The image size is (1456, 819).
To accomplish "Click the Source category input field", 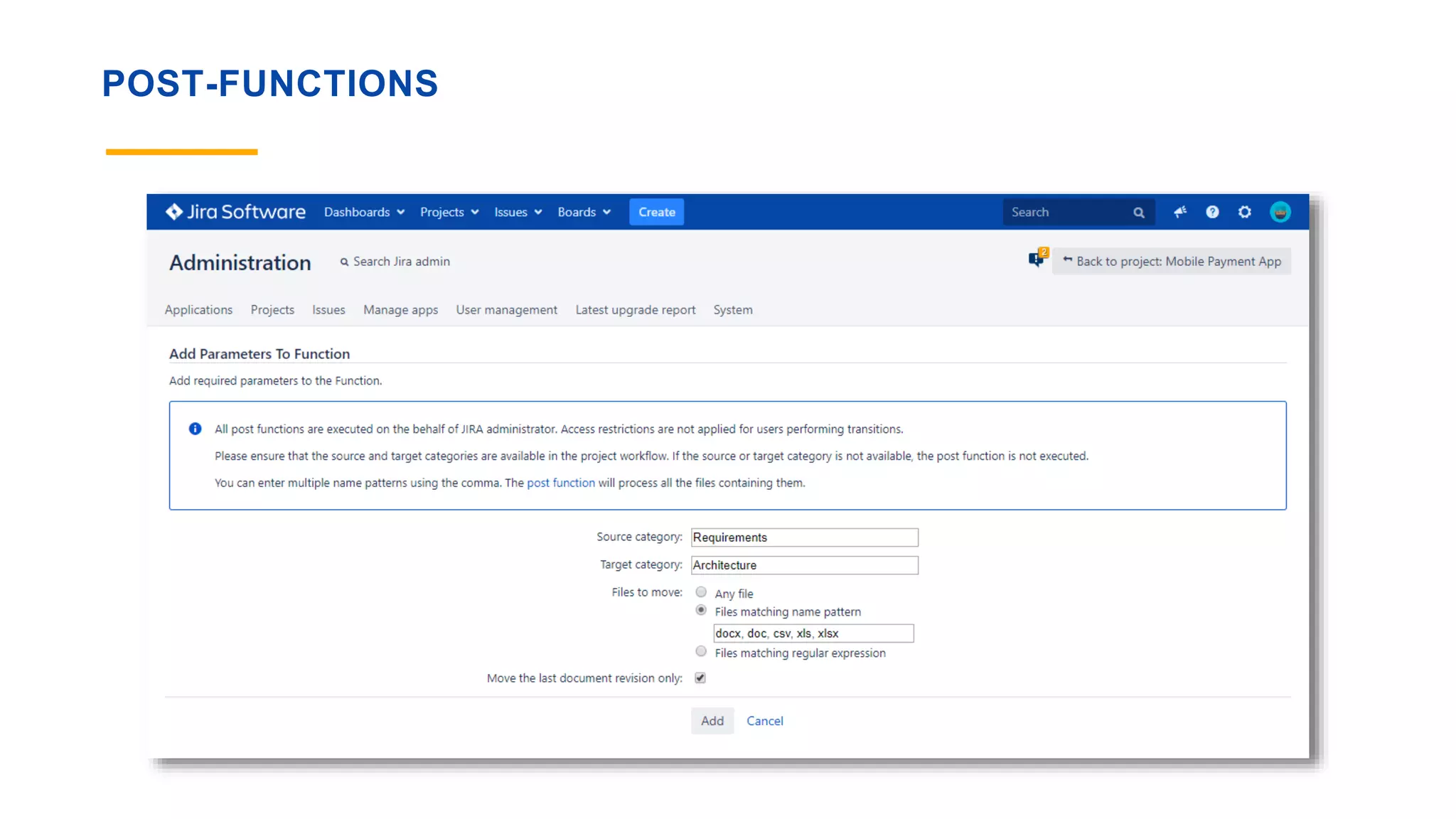I will pyautogui.click(x=804, y=537).
